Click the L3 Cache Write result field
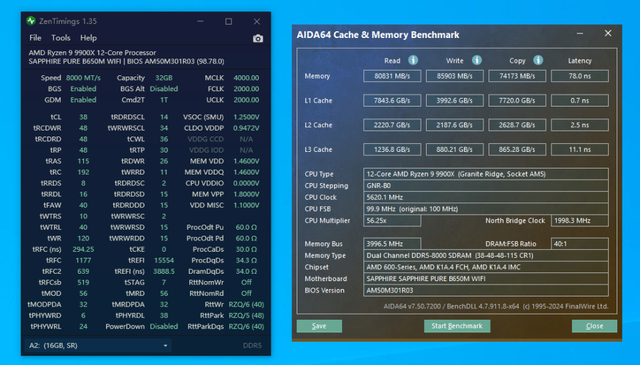The width and height of the screenshot is (640, 365). tap(455, 149)
